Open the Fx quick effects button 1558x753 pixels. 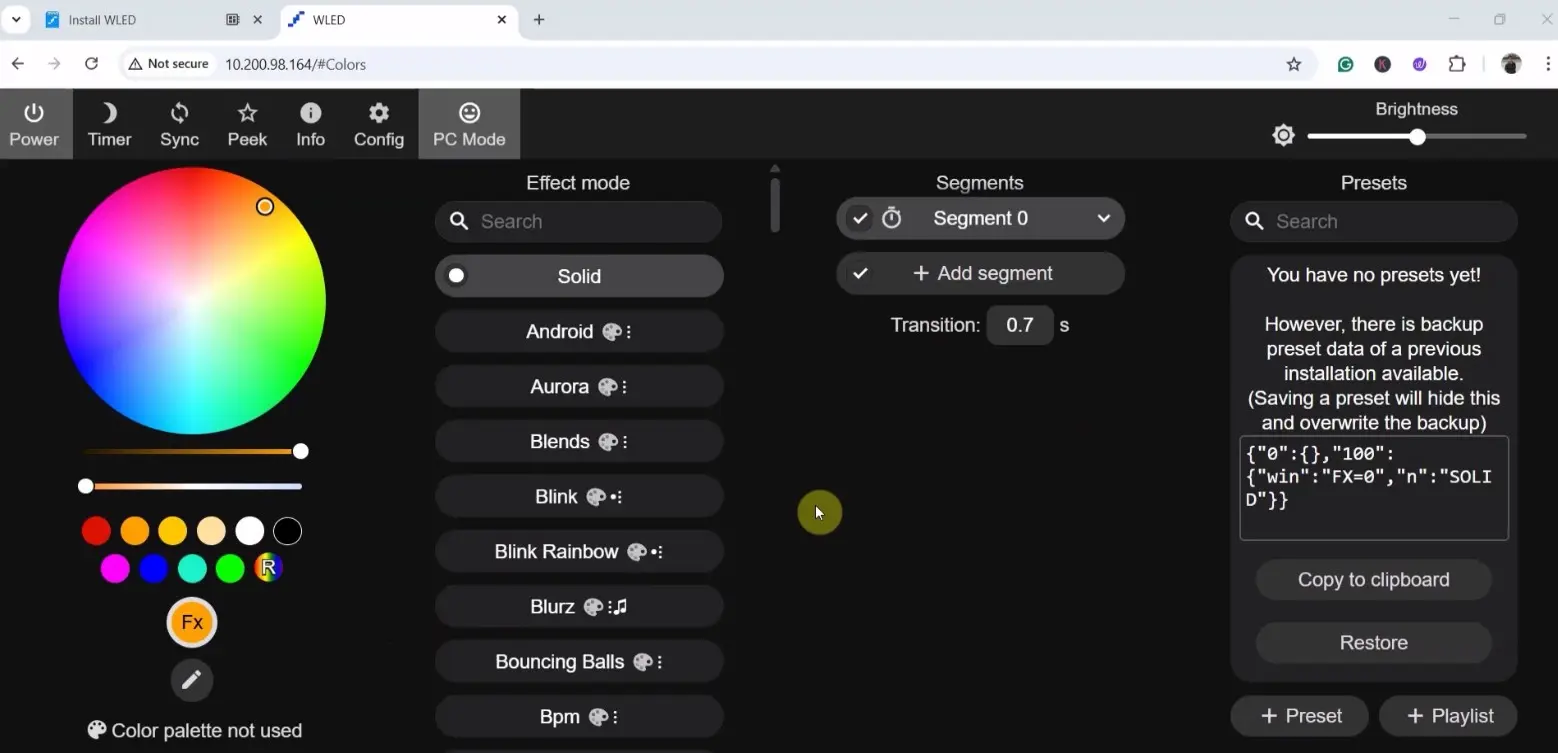point(190,622)
